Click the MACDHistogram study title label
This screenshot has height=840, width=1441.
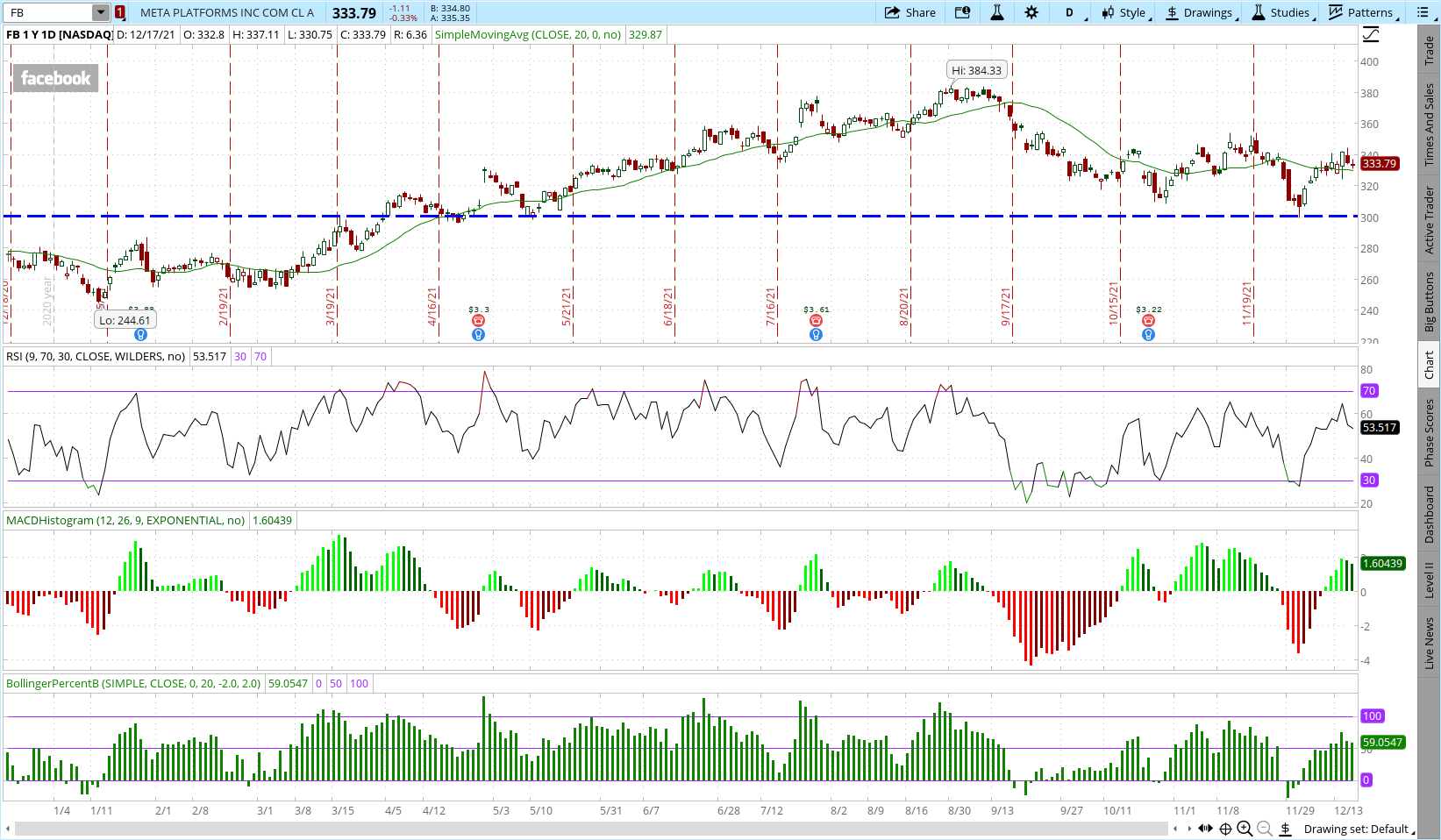coord(125,520)
